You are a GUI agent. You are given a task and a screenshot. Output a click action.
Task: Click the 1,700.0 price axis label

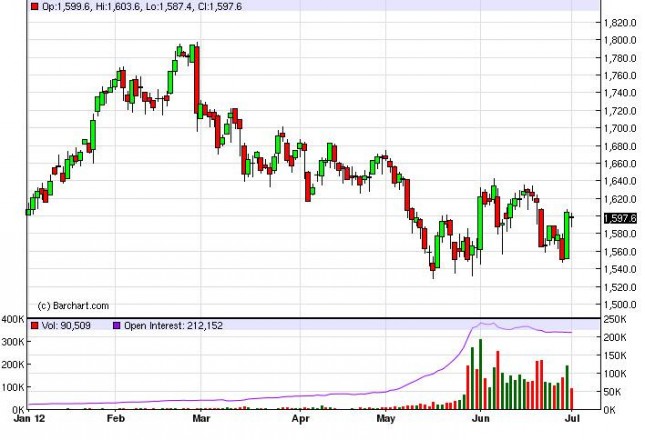[x=620, y=128]
